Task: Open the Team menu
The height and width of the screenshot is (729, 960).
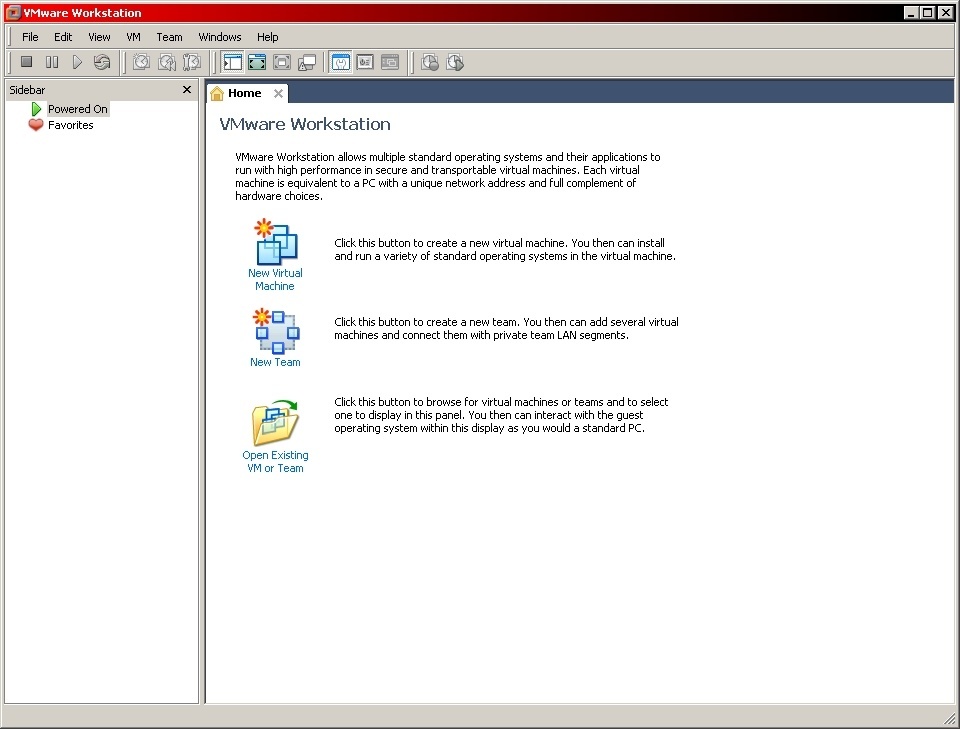Action: coord(169,36)
